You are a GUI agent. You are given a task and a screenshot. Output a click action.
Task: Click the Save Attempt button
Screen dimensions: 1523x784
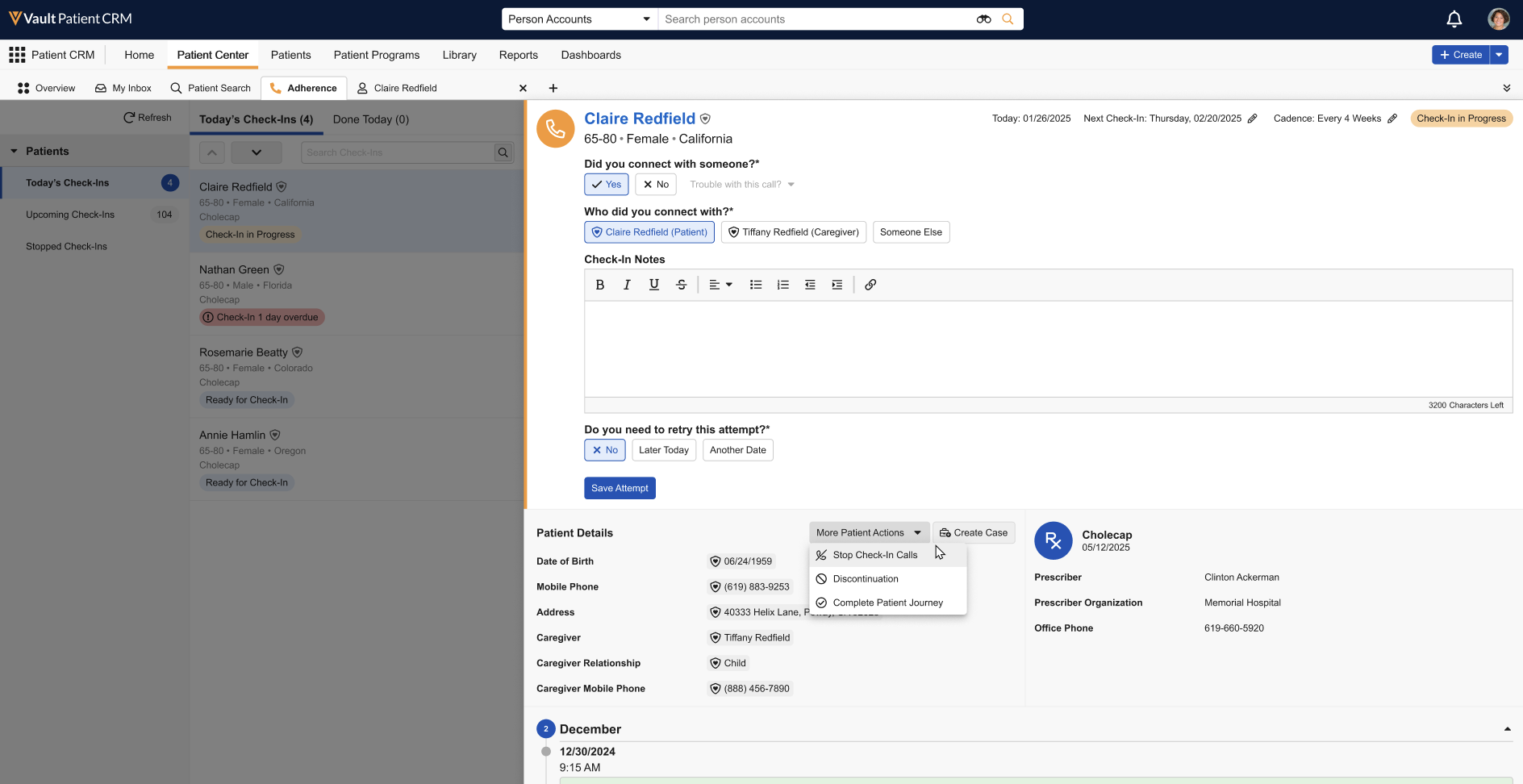[x=619, y=488]
